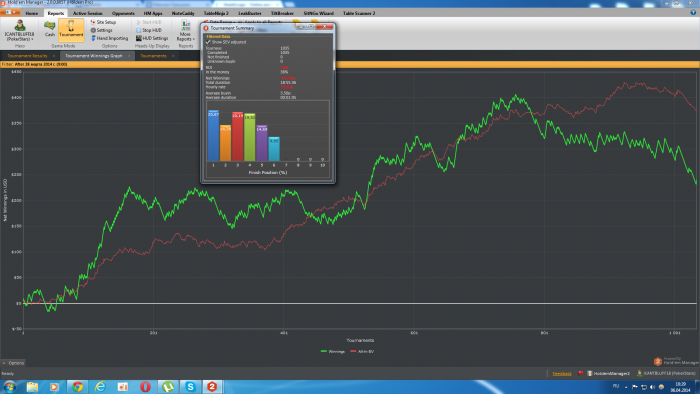This screenshot has height=394, width=700.
Task: Launch the media player from taskbar
Action: [54, 387]
